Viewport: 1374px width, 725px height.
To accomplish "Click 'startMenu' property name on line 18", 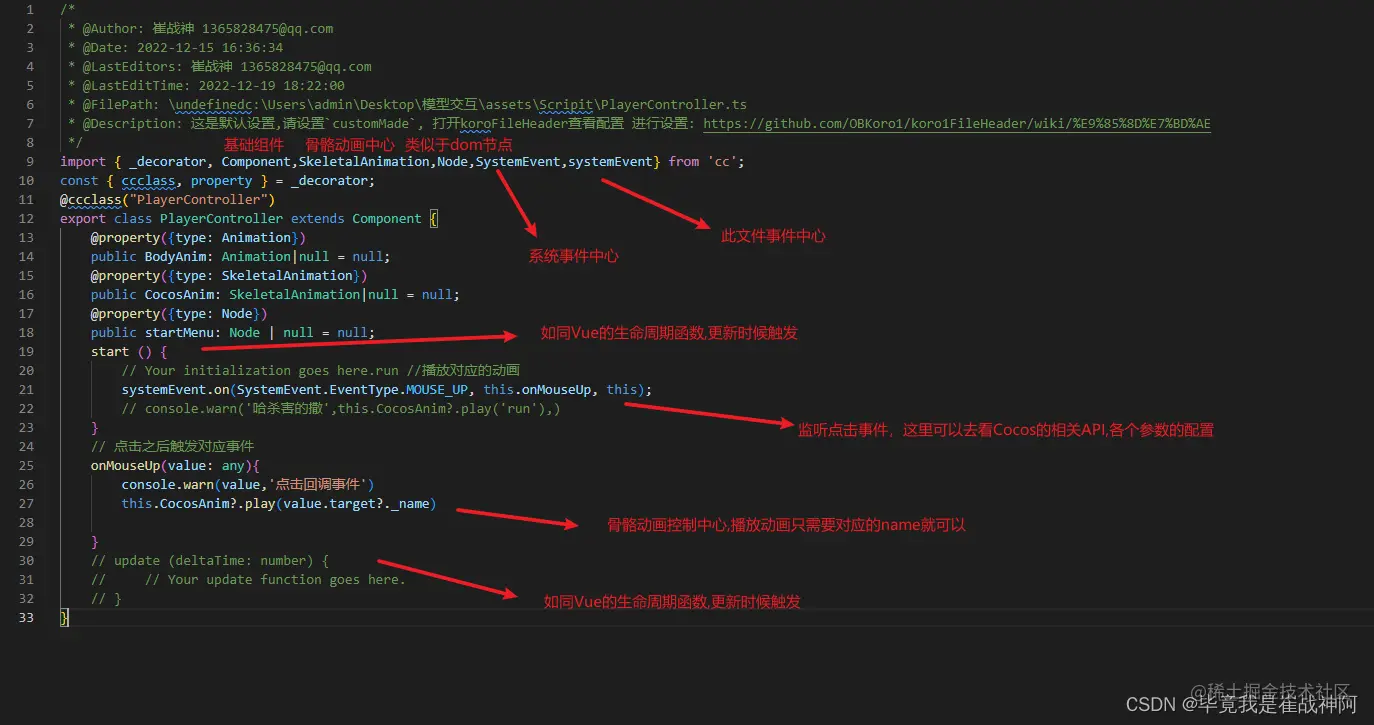I will 180,333.
